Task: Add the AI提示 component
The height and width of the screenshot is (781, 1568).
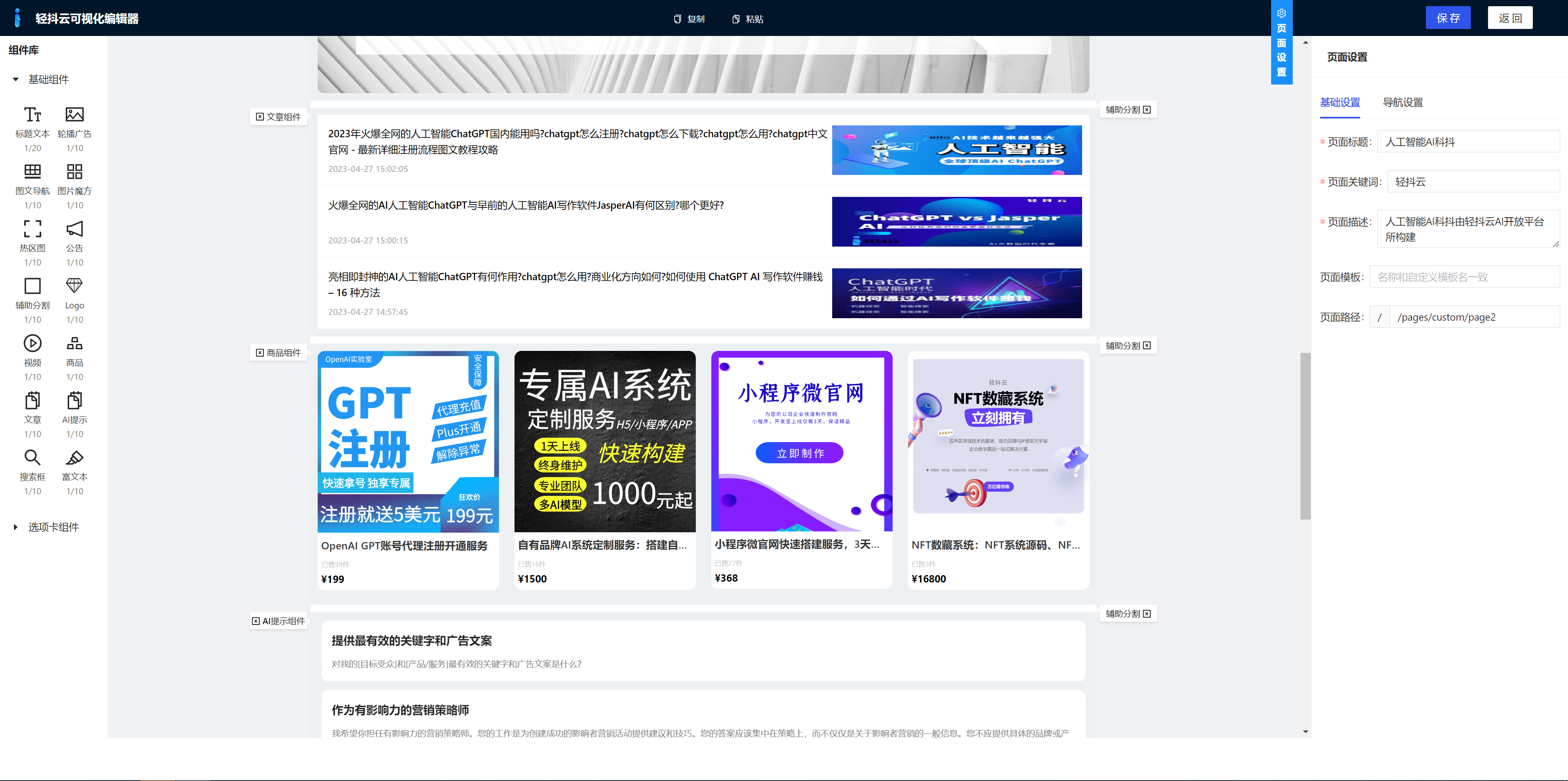Action: click(x=74, y=415)
